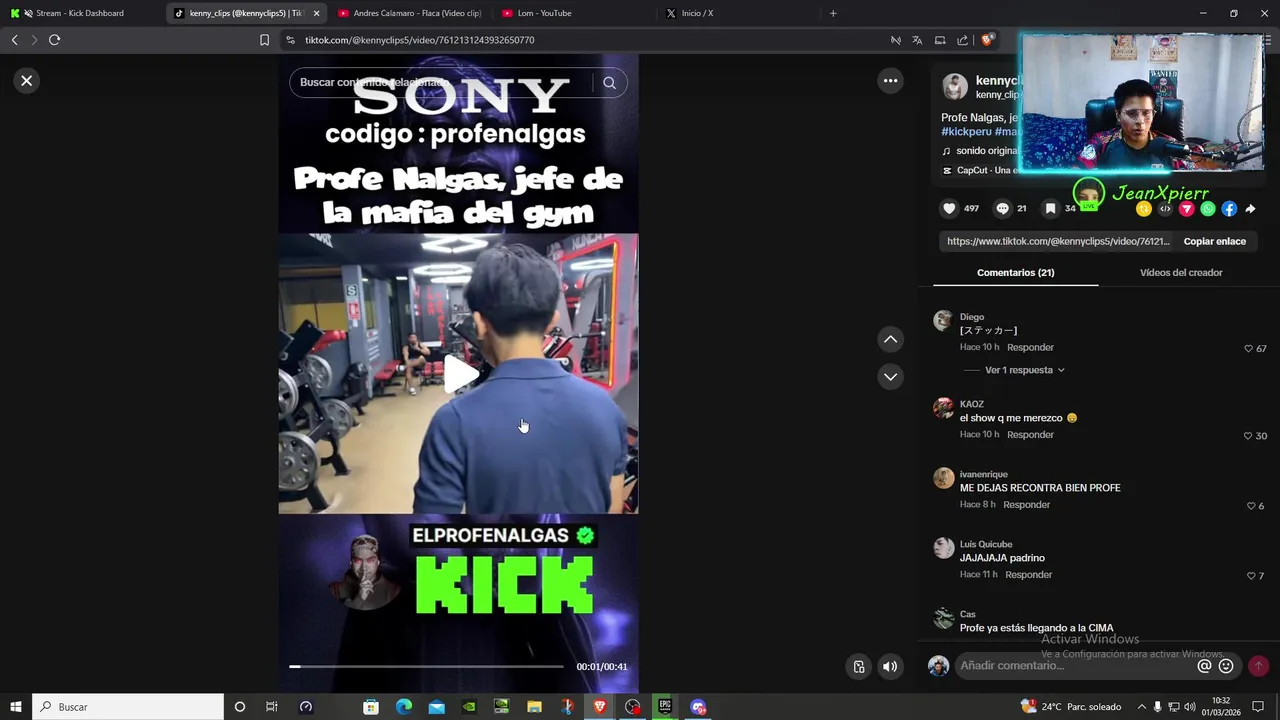1280x720 pixels.
Task: Close the kenny_clips TikTok browser tab
Action: tap(316, 13)
